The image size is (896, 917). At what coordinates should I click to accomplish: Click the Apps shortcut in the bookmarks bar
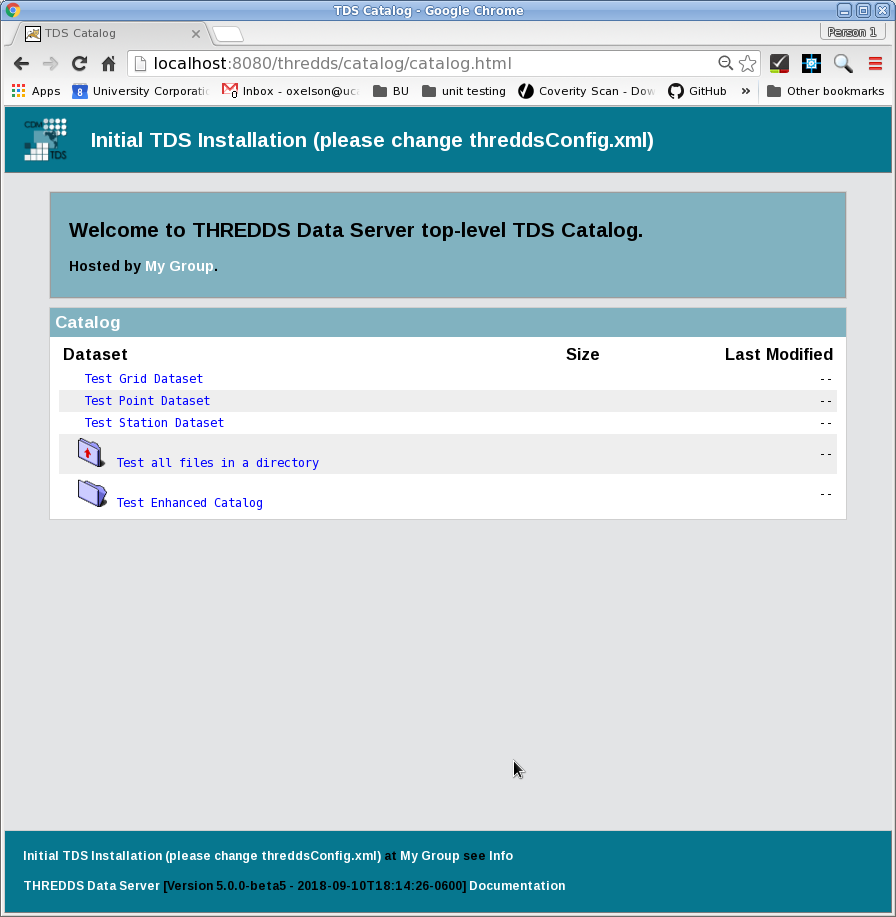pos(35,91)
